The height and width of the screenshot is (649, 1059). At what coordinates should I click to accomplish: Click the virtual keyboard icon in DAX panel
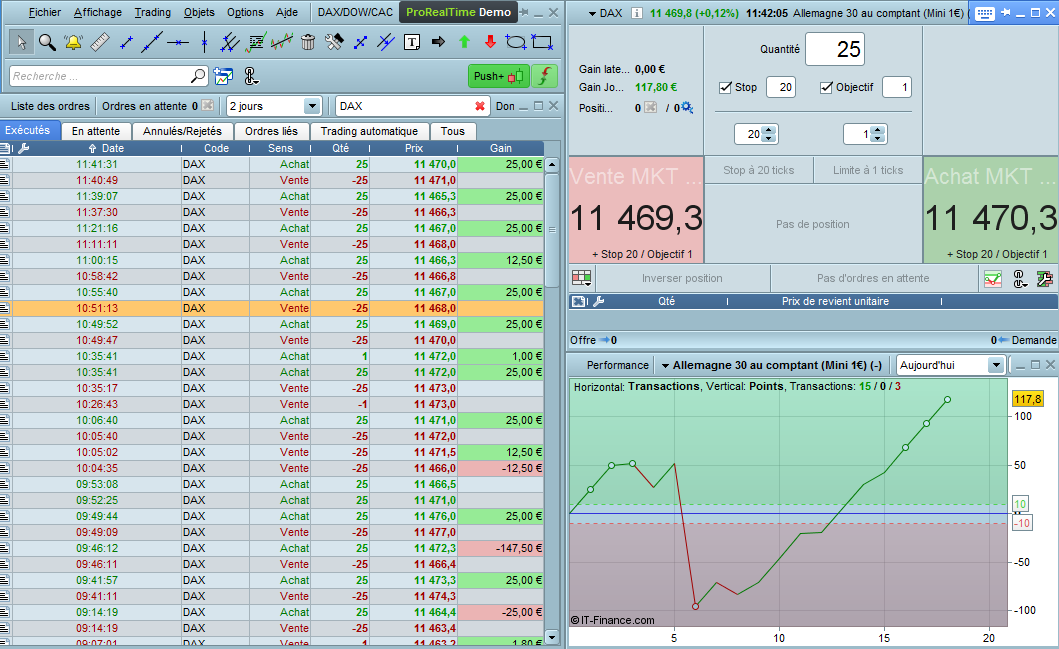[984, 14]
